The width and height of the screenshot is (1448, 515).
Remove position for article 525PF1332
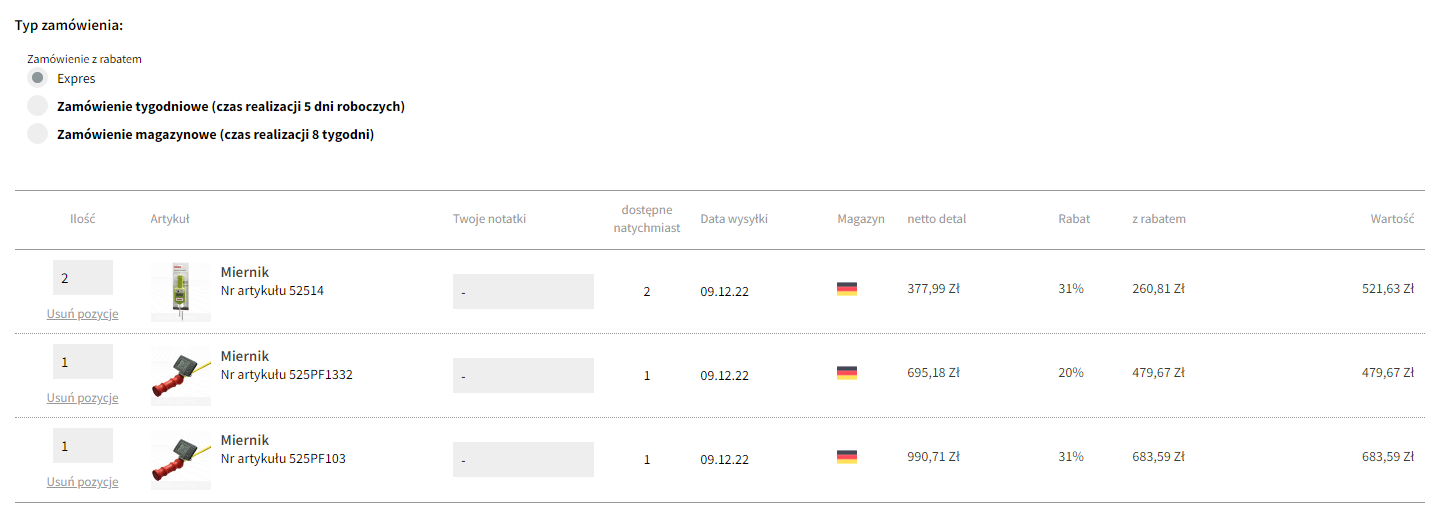click(x=83, y=398)
